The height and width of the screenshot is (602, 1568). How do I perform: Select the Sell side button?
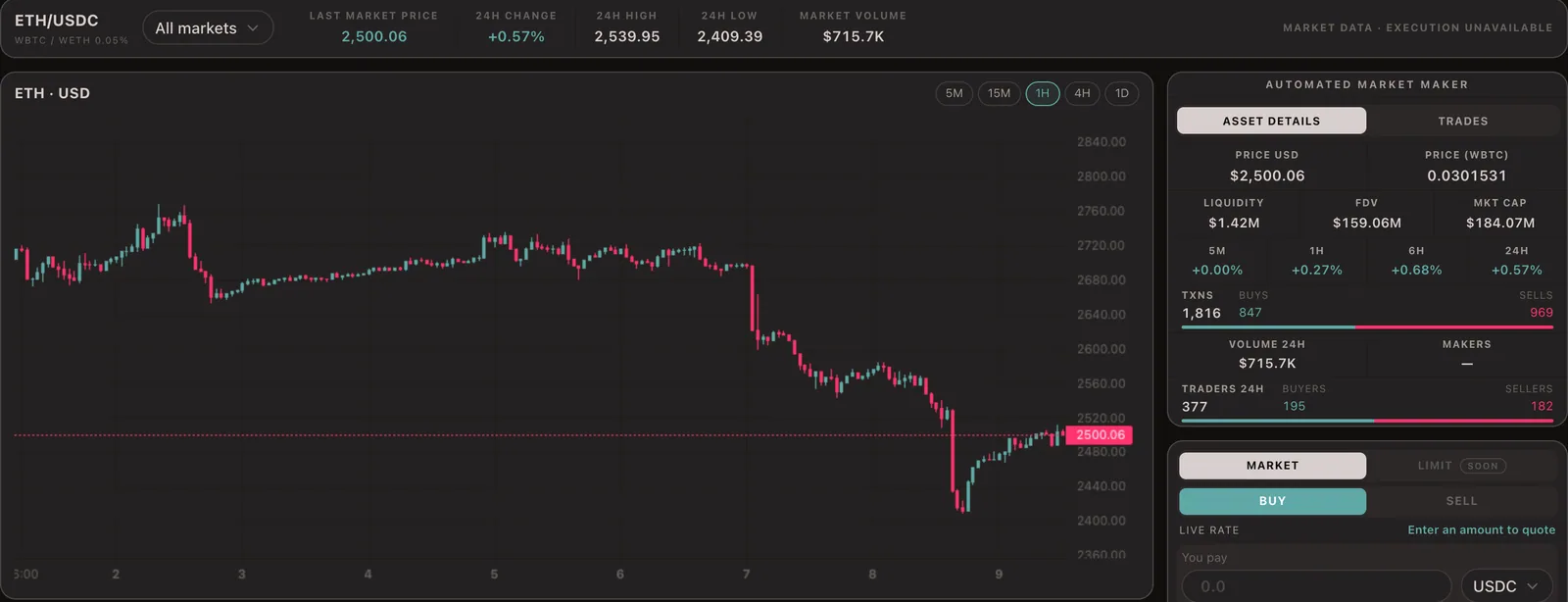pos(1461,501)
